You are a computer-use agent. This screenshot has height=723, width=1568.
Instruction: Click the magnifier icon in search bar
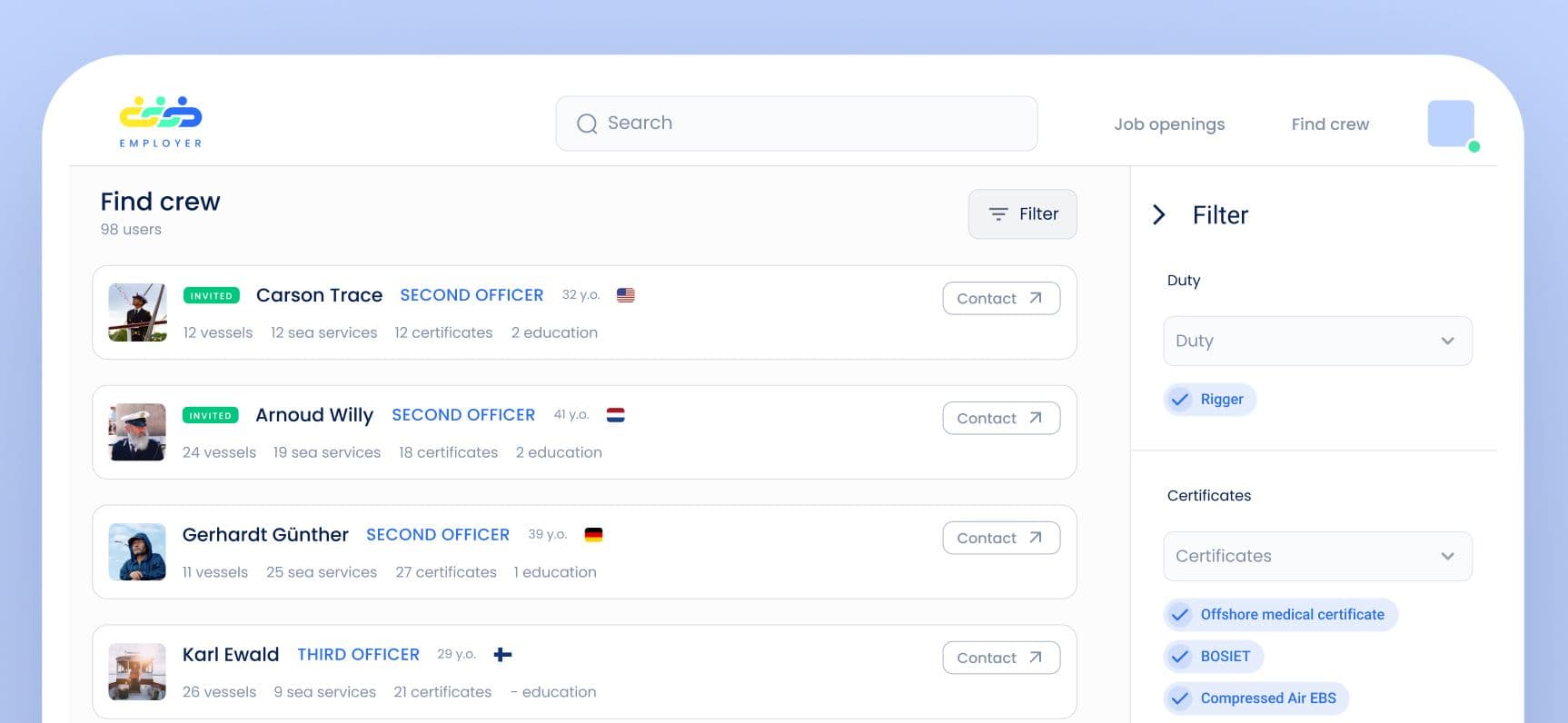(587, 124)
